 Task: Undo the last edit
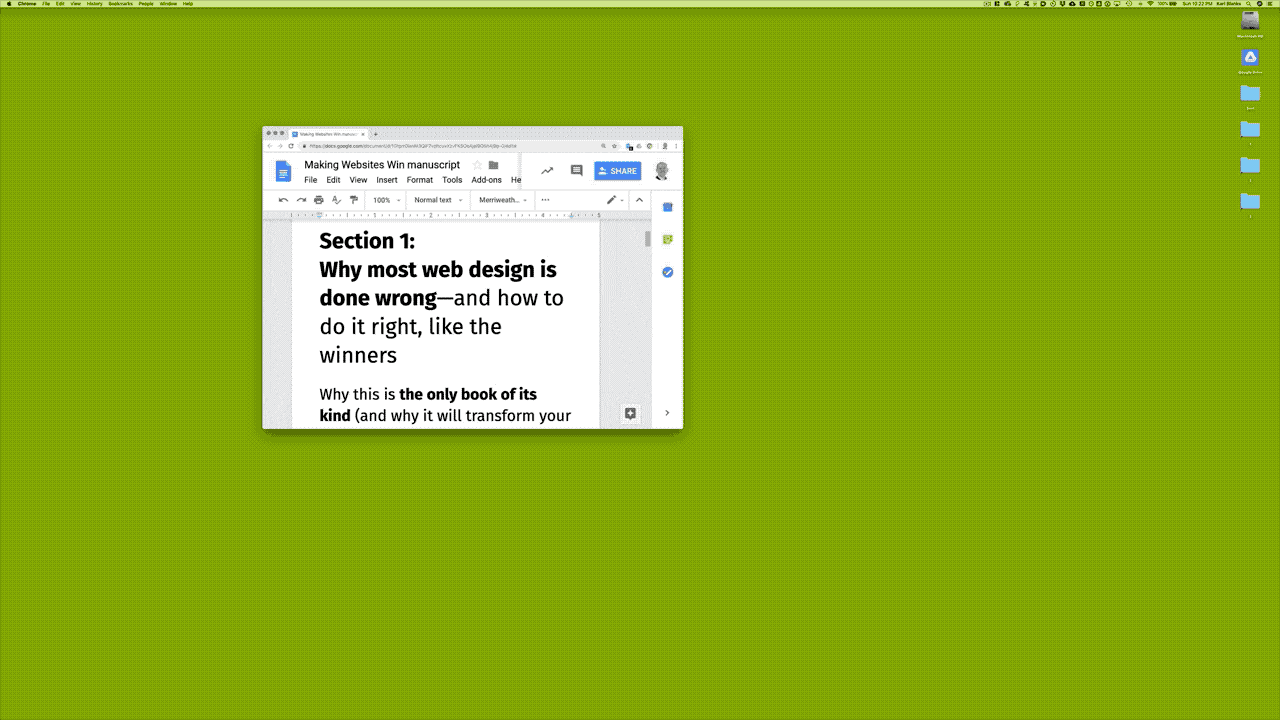pos(283,200)
